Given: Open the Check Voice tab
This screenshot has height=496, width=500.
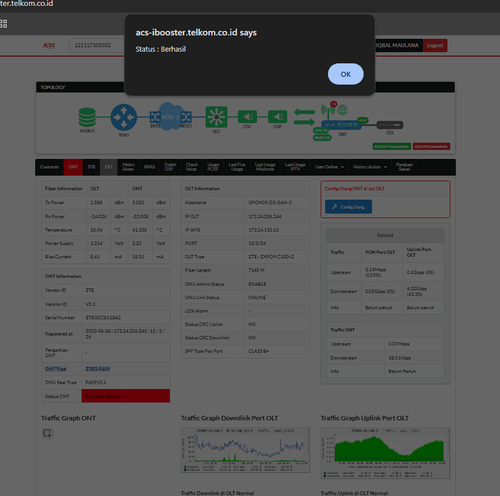Looking at the screenshot, I should pos(191,167).
